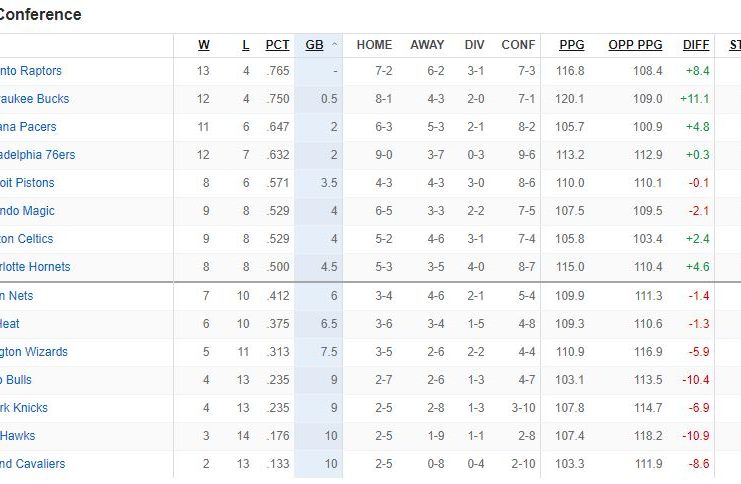Click the sort arrow beside GB
Image resolution: width=741 pixels, height=484 pixels.
(x=335, y=45)
